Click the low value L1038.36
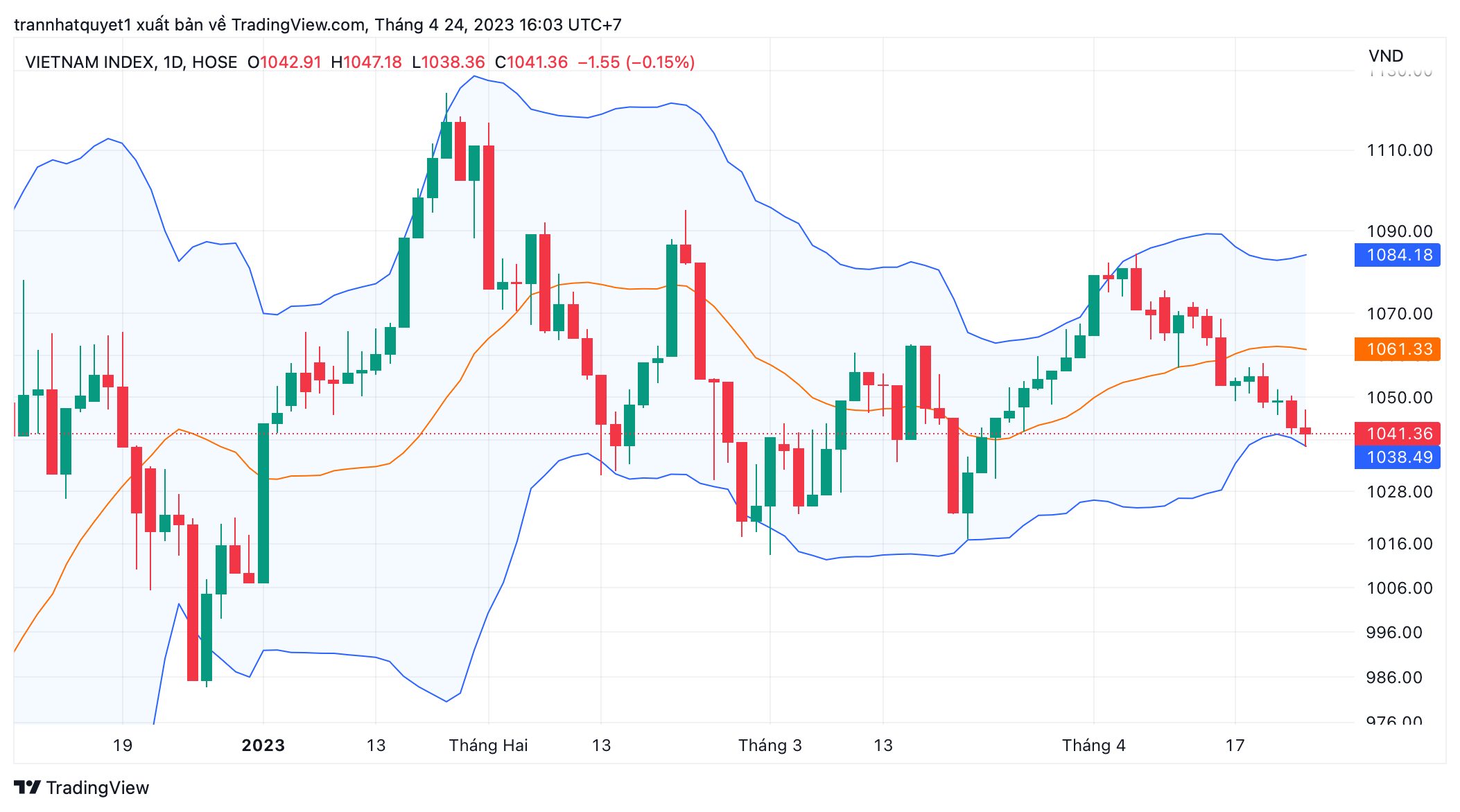 pyautogui.click(x=448, y=62)
